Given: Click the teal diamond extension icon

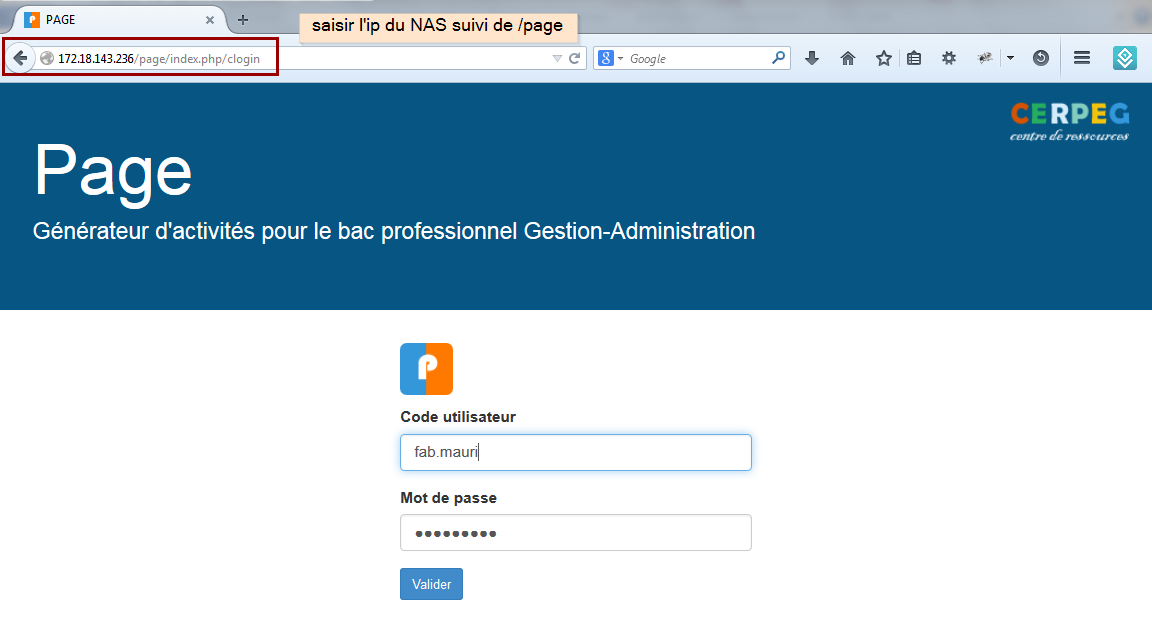Looking at the screenshot, I should tap(1125, 58).
